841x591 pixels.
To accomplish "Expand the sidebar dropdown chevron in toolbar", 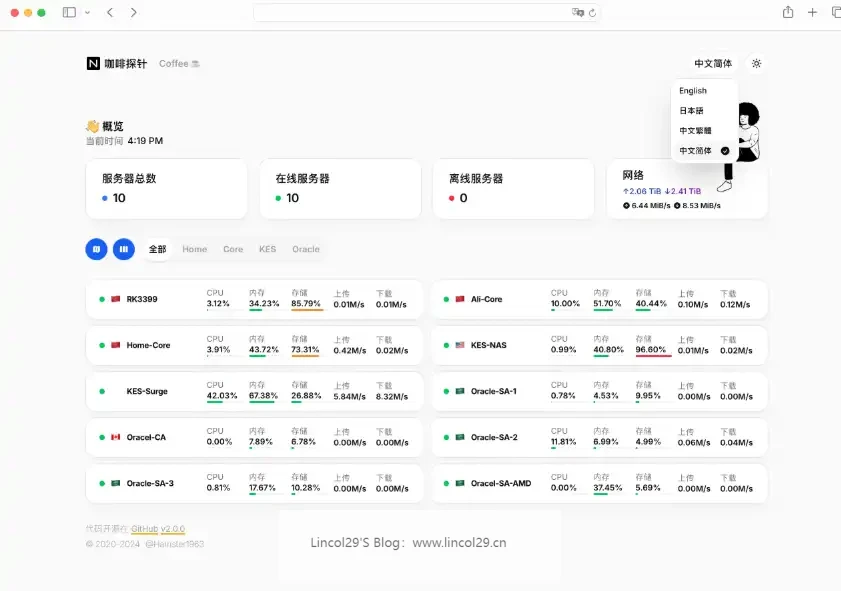I will pyautogui.click(x=87, y=13).
